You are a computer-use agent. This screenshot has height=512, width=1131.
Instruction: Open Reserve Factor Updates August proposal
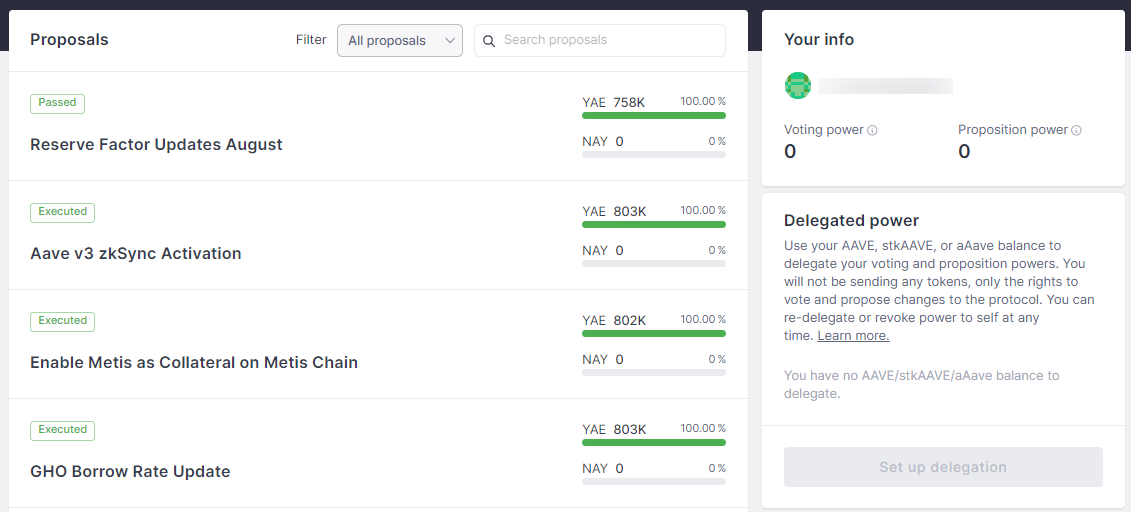point(156,145)
